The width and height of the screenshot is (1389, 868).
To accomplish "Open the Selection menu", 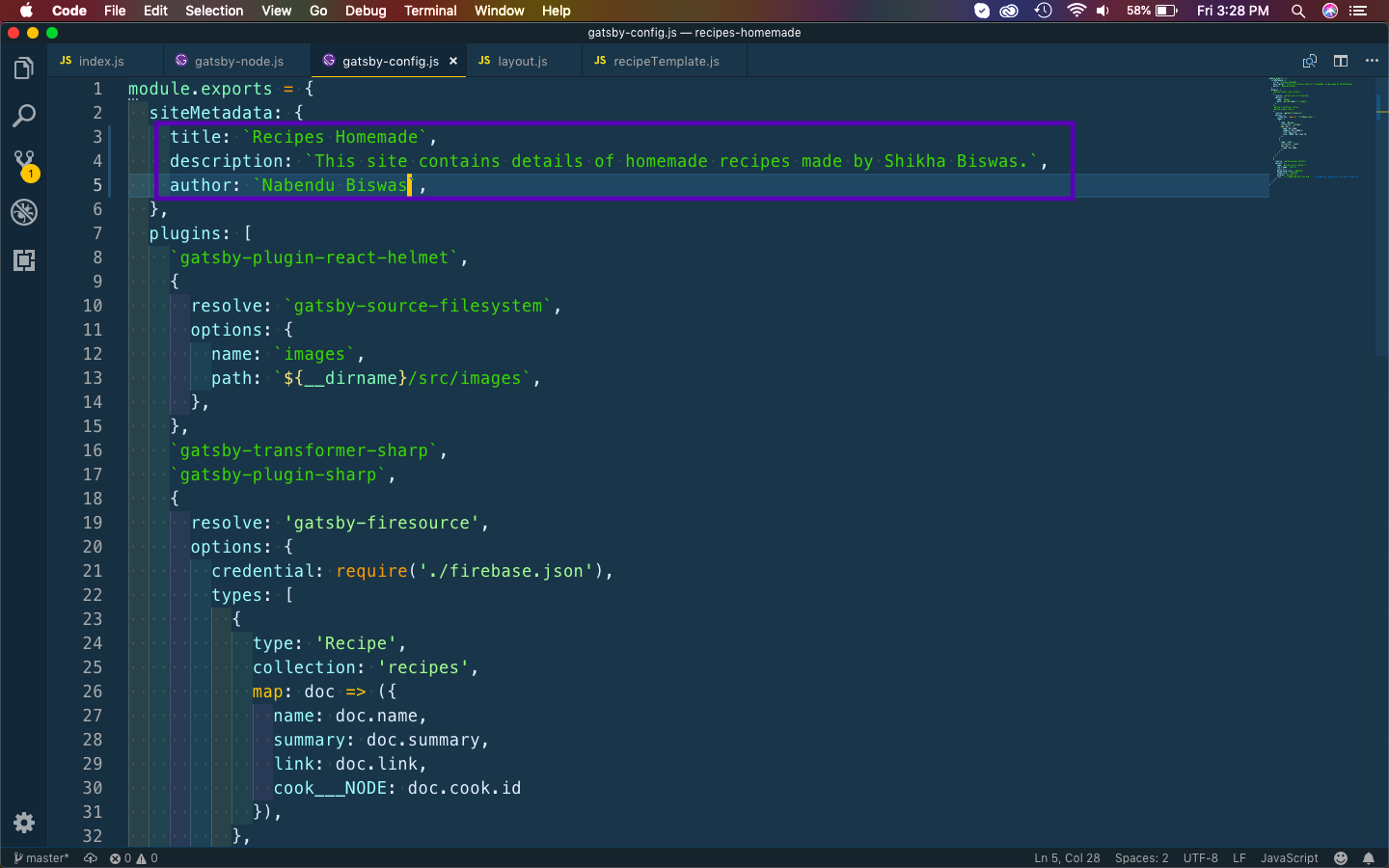I will [214, 11].
